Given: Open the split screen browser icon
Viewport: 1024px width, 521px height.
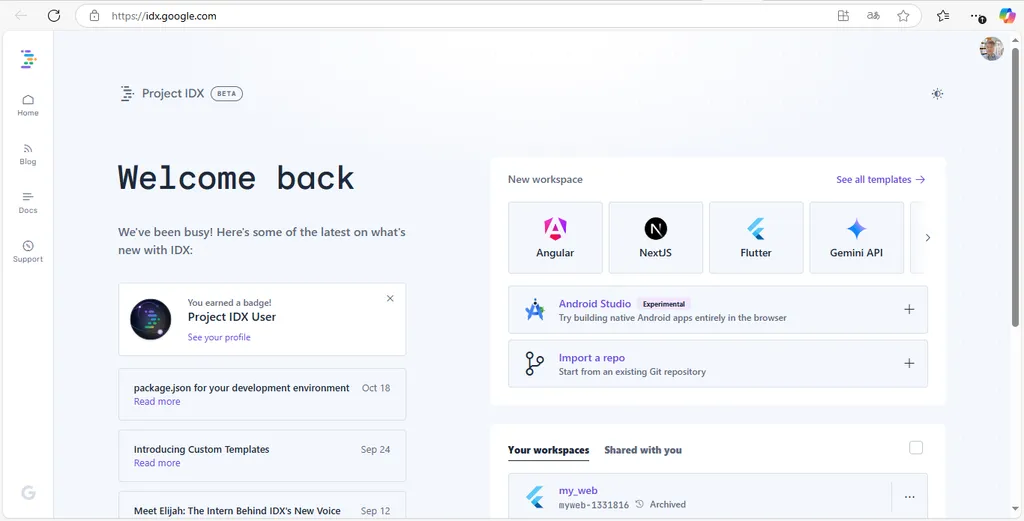Looking at the screenshot, I should [x=843, y=16].
